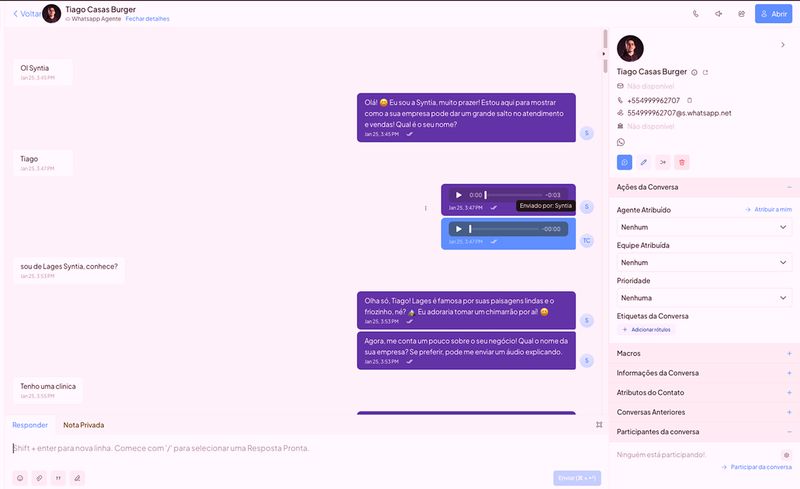
Task: Start a new message with the blue chat button
Action: 624,162
